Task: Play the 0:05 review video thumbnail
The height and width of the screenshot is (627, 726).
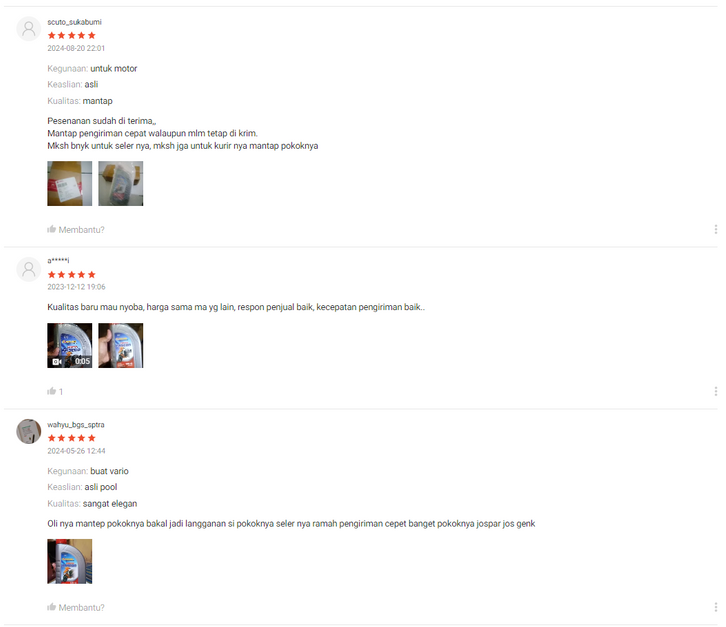Action: tap(69, 345)
